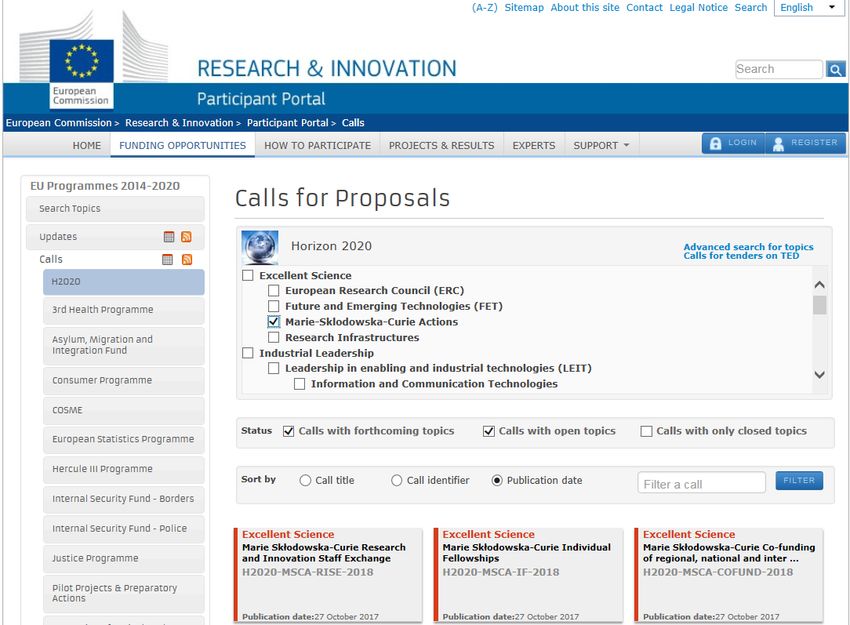This screenshot has width=850, height=625.
Task: Open PROJECTS & RESULTS tab
Action: pos(441,146)
